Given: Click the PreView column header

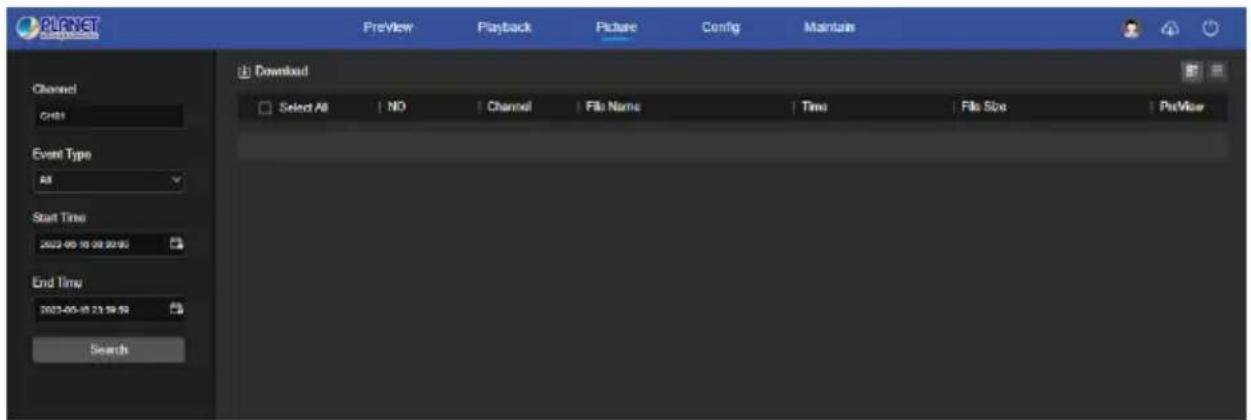Looking at the screenshot, I should (x=1181, y=106).
